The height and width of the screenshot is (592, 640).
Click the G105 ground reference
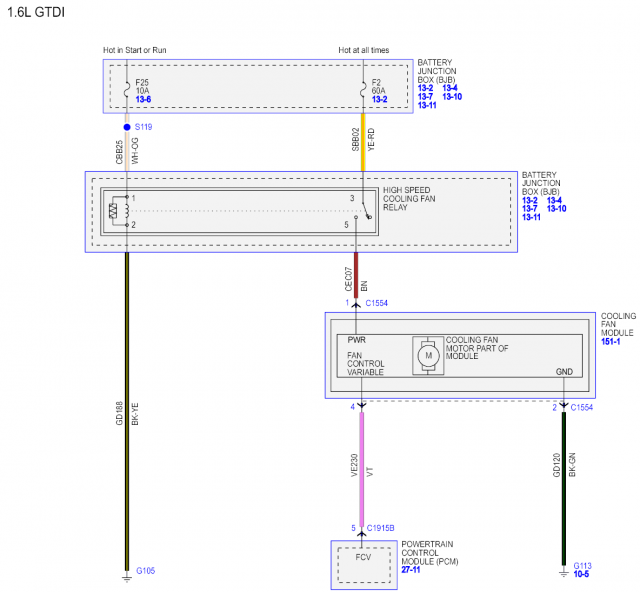pos(146,571)
